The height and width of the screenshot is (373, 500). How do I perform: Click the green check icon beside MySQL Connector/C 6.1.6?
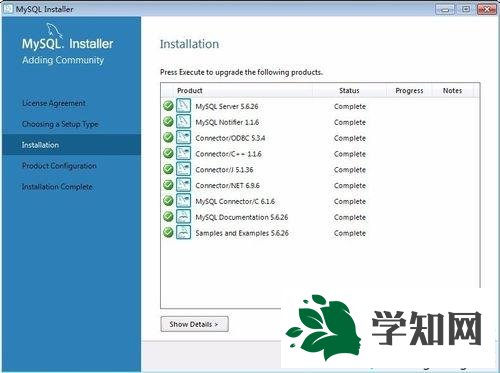tap(168, 201)
